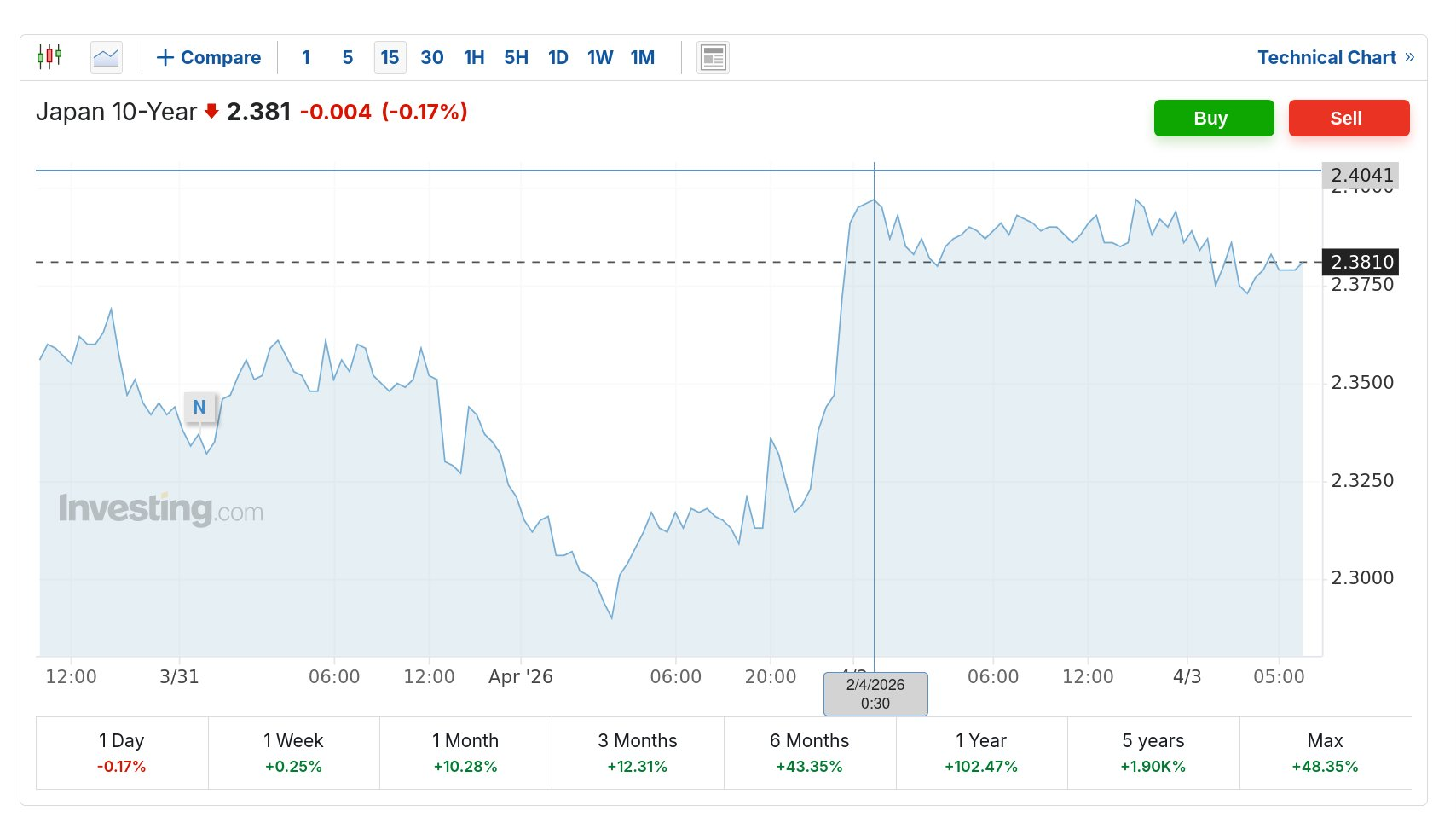1456x823 pixels.
Task: Select the 15-minute timeframe
Action: [390, 57]
